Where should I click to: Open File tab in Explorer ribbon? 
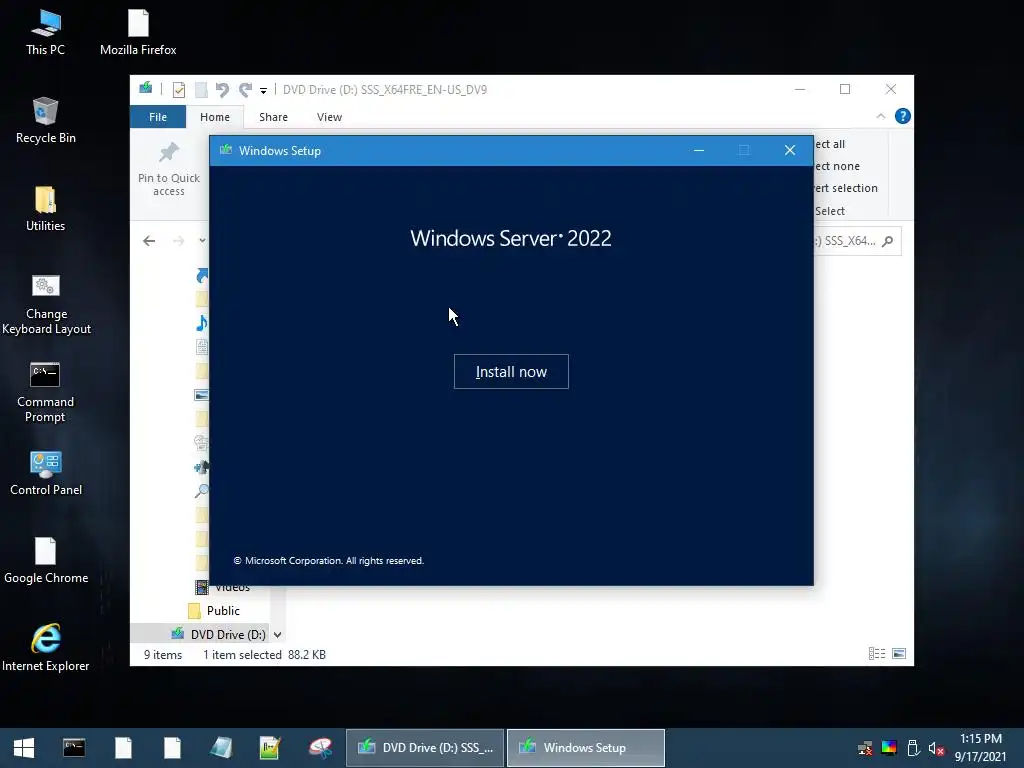(x=158, y=117)
